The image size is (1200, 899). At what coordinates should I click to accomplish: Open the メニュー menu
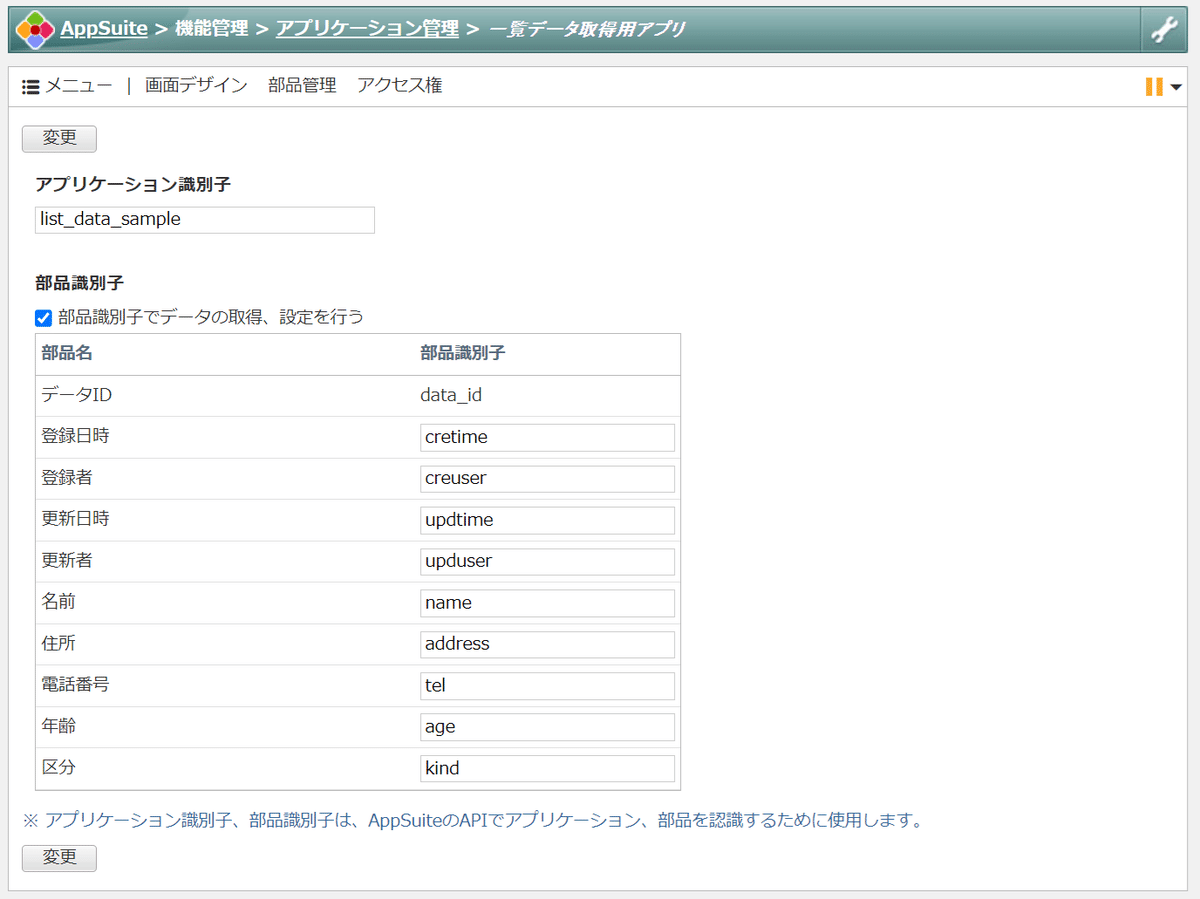79,86
